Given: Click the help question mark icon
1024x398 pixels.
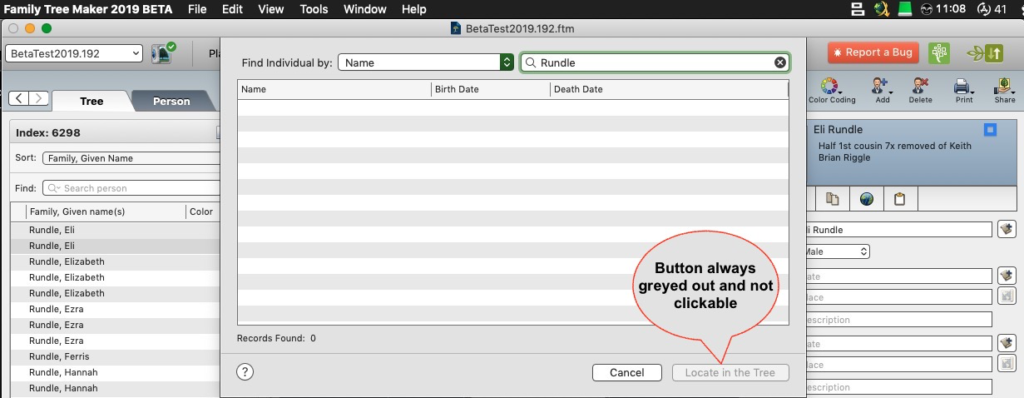Looking at the screenshot, I should (x=244, y=372).
